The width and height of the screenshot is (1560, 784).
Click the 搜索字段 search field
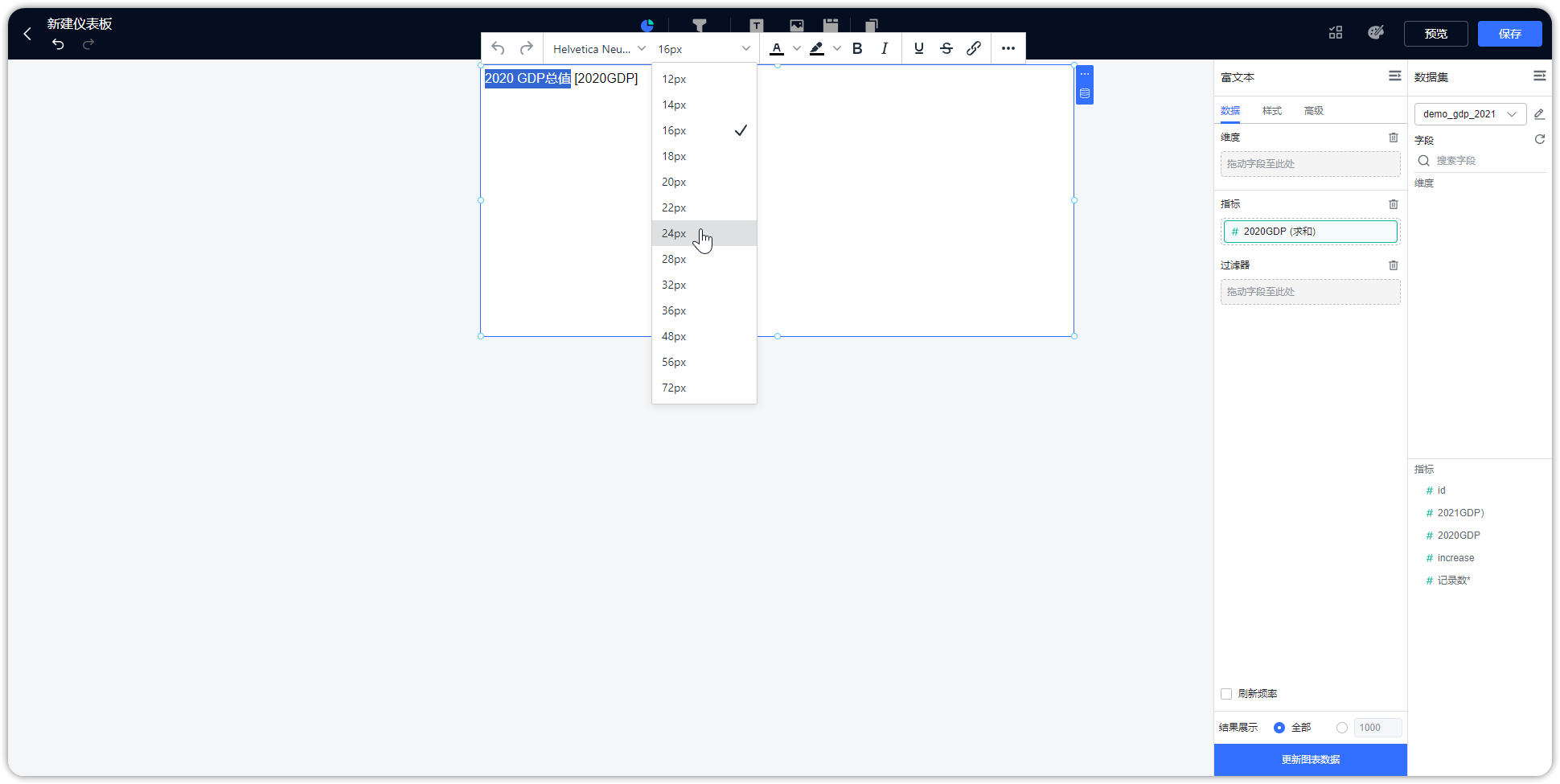1480,161
